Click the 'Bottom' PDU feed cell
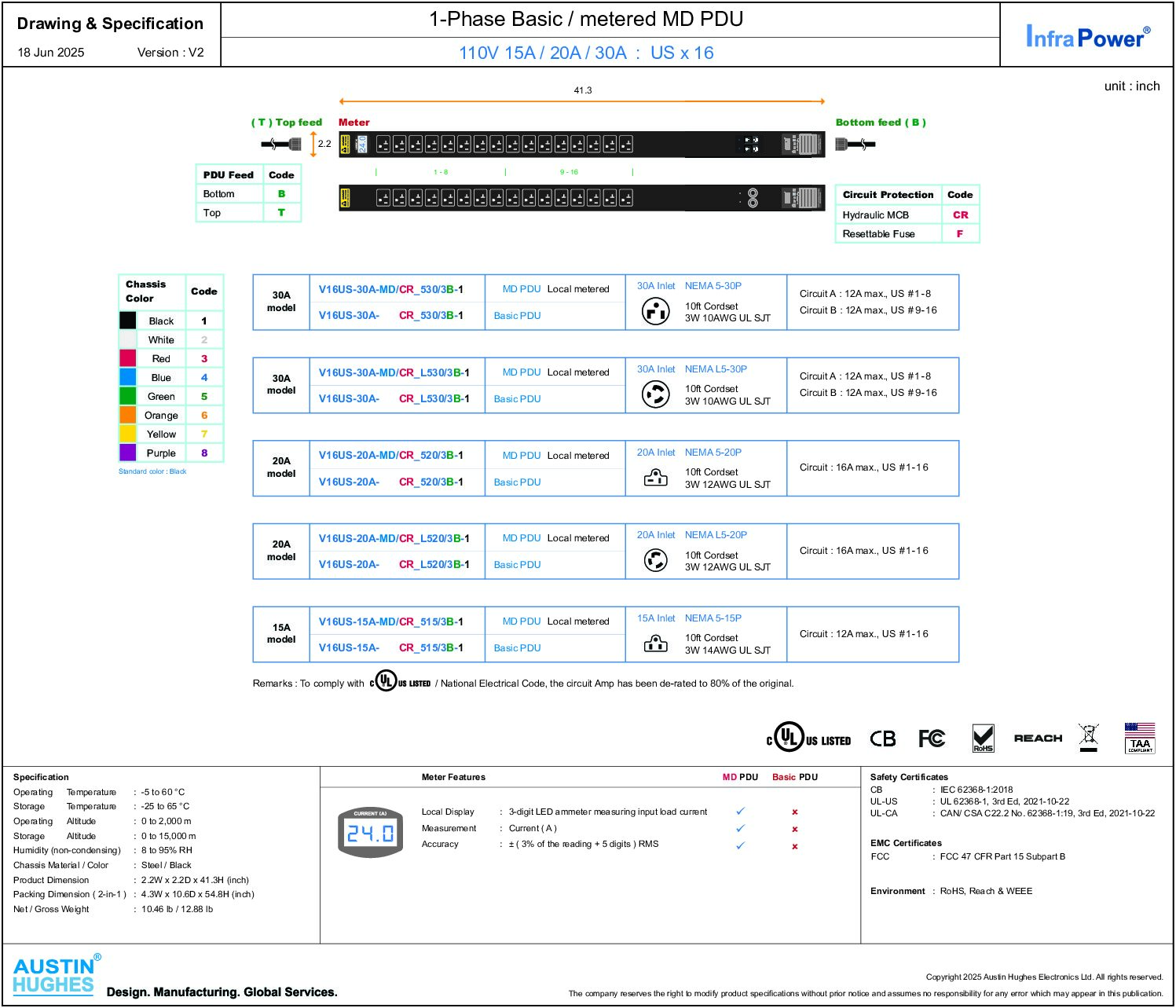1176x1008 pixels. point(229,193)
